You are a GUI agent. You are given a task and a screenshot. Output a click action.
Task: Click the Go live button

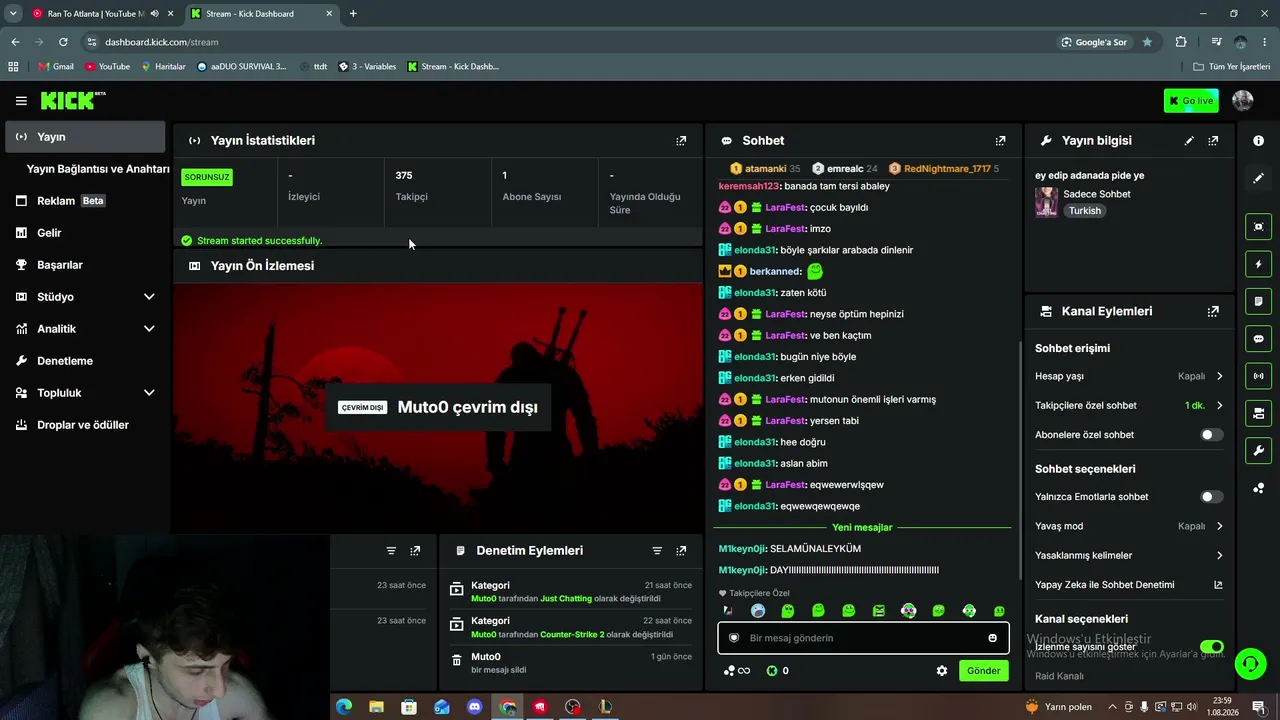[x=1191, y=101]
